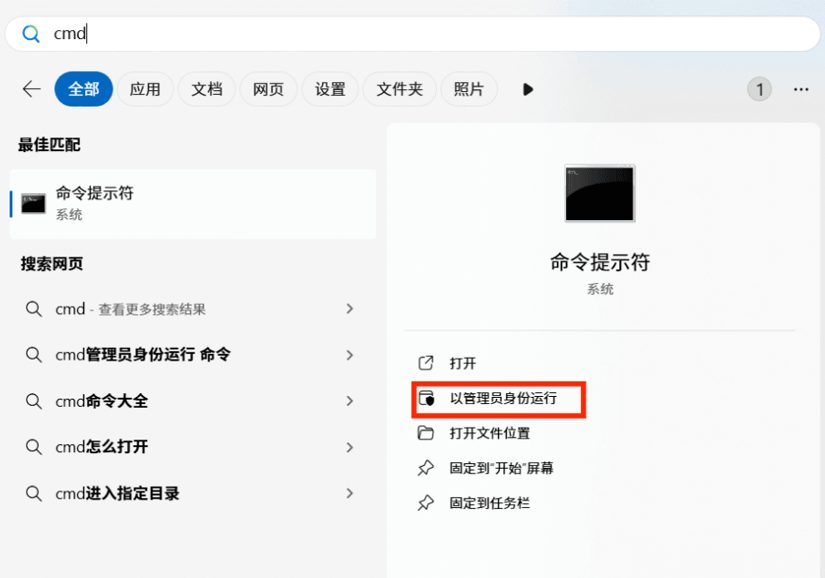The width and height of the screenshot is (825, 578).
Task: Pin to taskbar with 固定到任务栏
Action: [489, 502]
